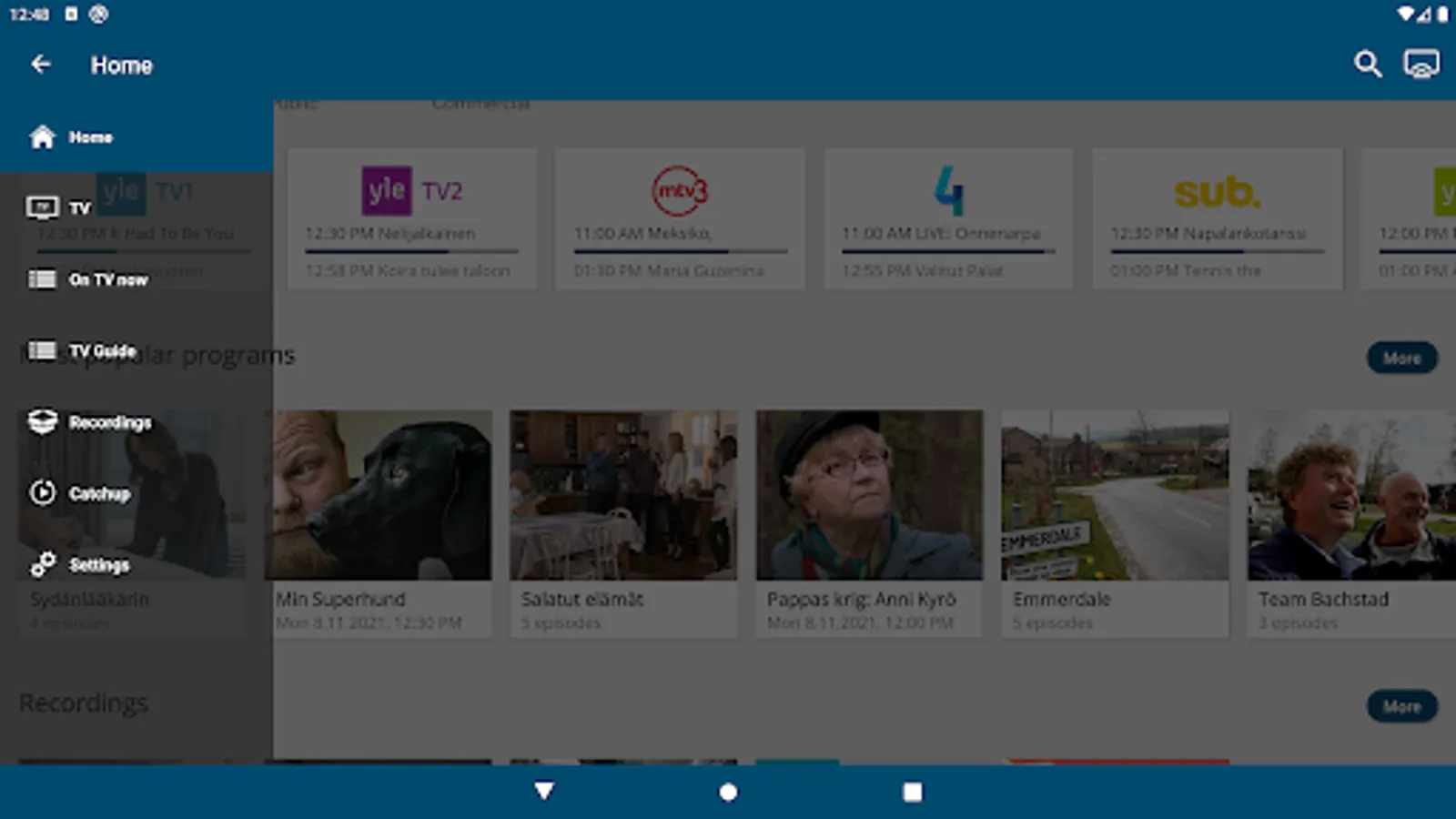Tap the cast to screen icon
This screenshot has width=1456, height=819.
[1421, 64]
